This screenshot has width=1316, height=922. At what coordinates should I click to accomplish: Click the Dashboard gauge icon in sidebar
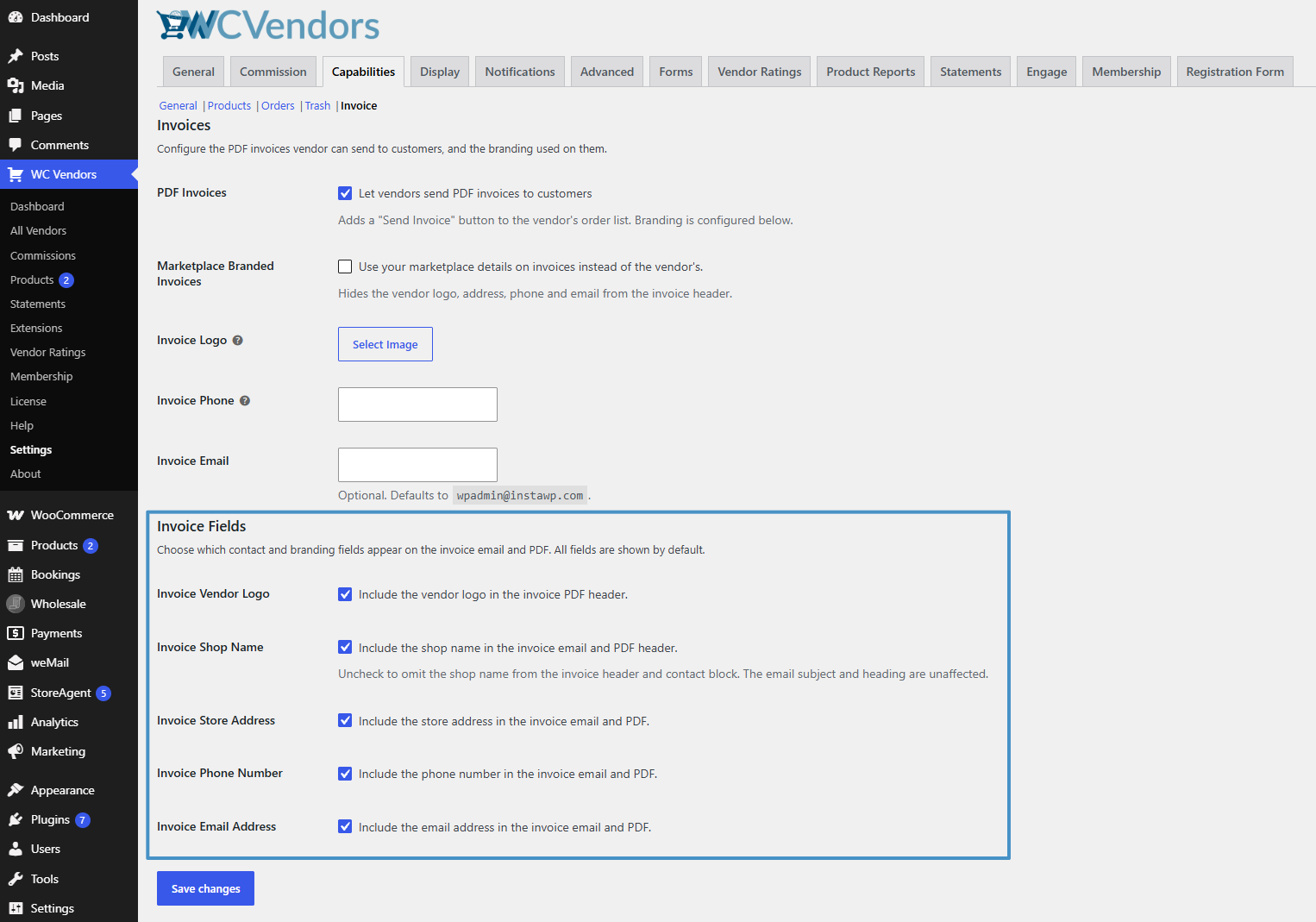point(16,17)
